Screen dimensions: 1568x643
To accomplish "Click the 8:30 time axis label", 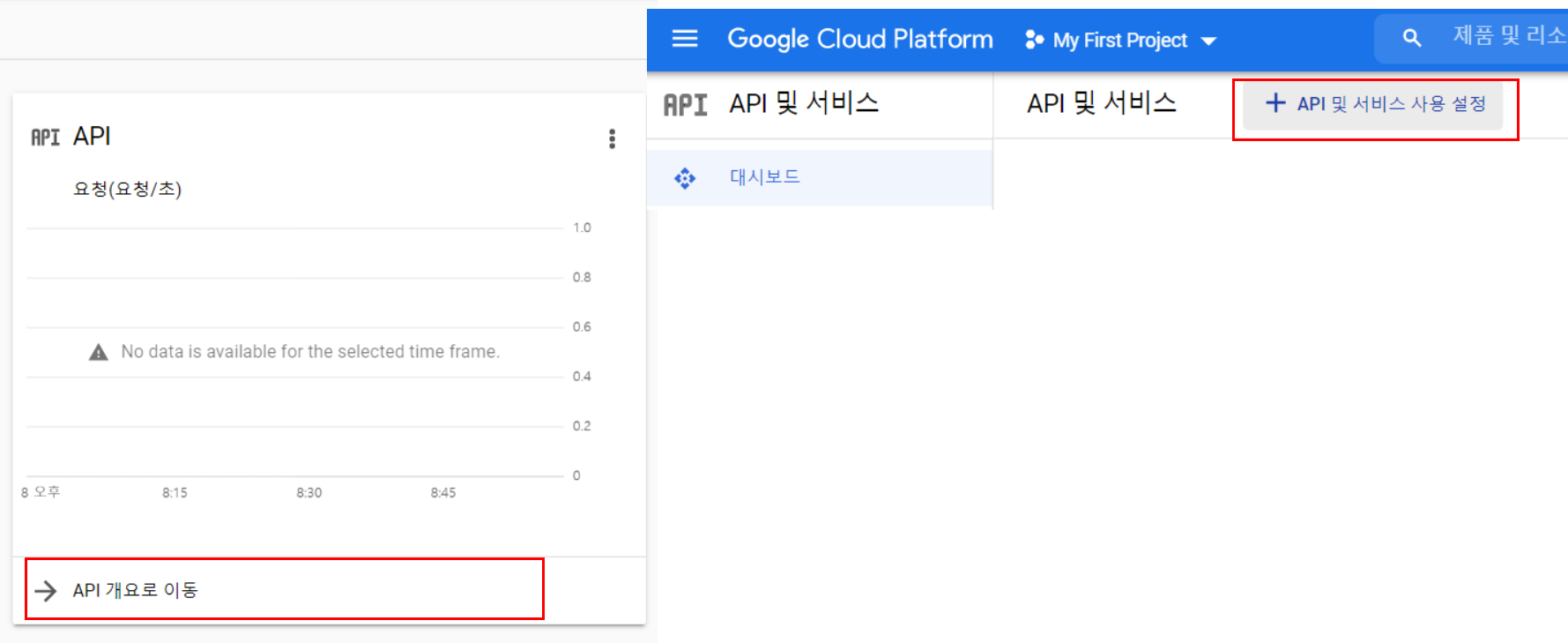I will pyautogui.click(x=308, y=492).
